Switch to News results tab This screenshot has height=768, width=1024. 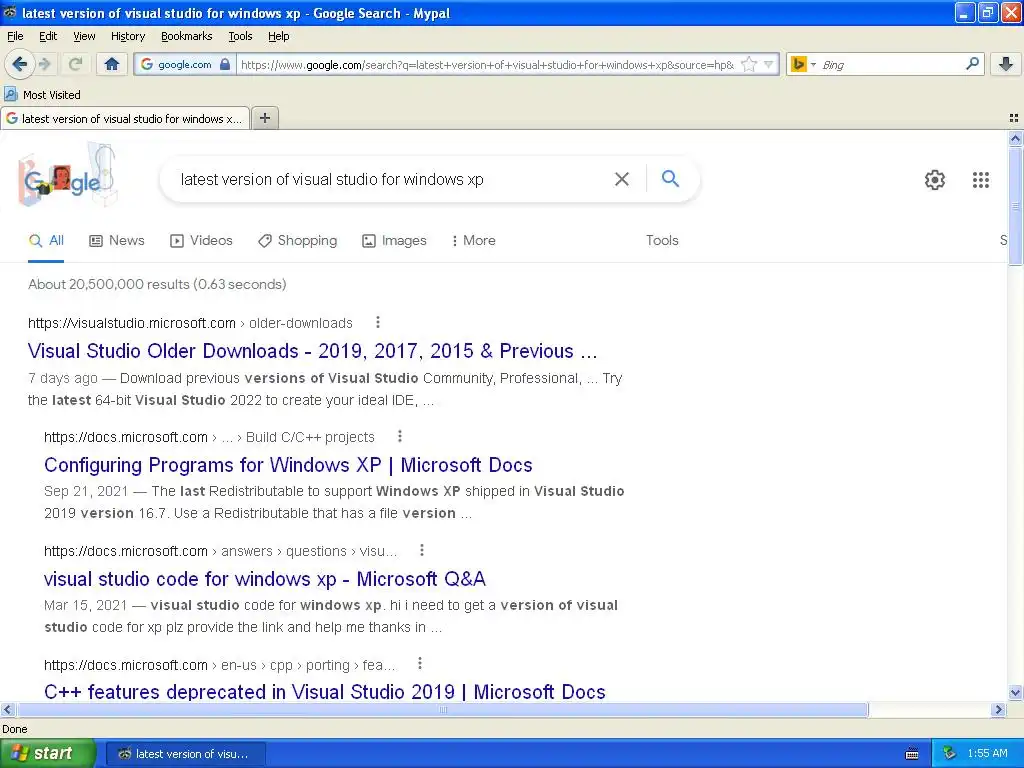point(117,240)
